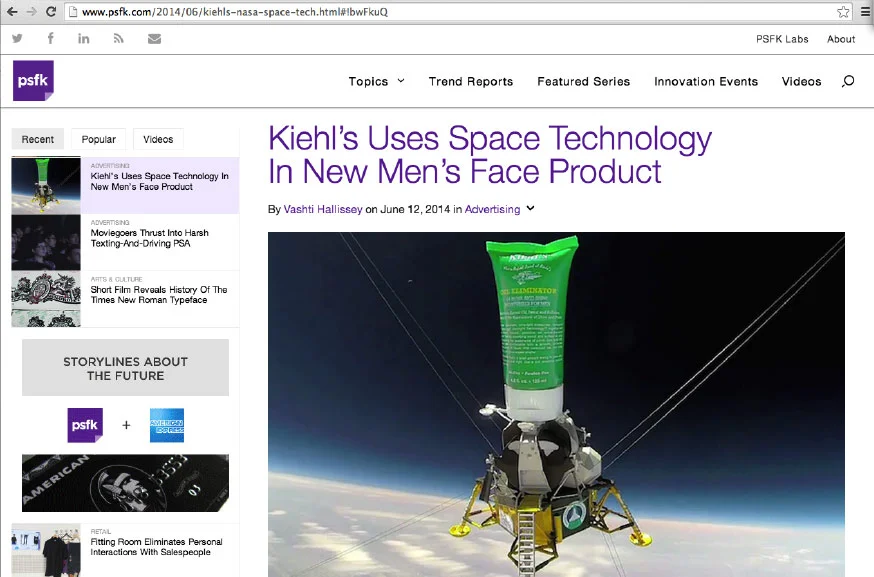This screenshot has height=577, width=874.
Task: Select the Recent tab in sidebar
Action: (38, 139)
